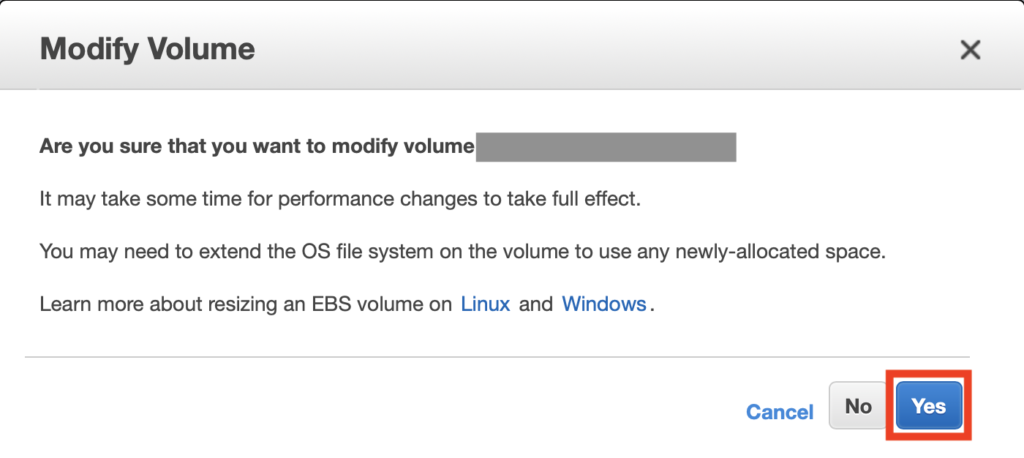Open the Windows resizing guide link
The height and width of the screenshot is (458, 1024).
click(604, 304)
